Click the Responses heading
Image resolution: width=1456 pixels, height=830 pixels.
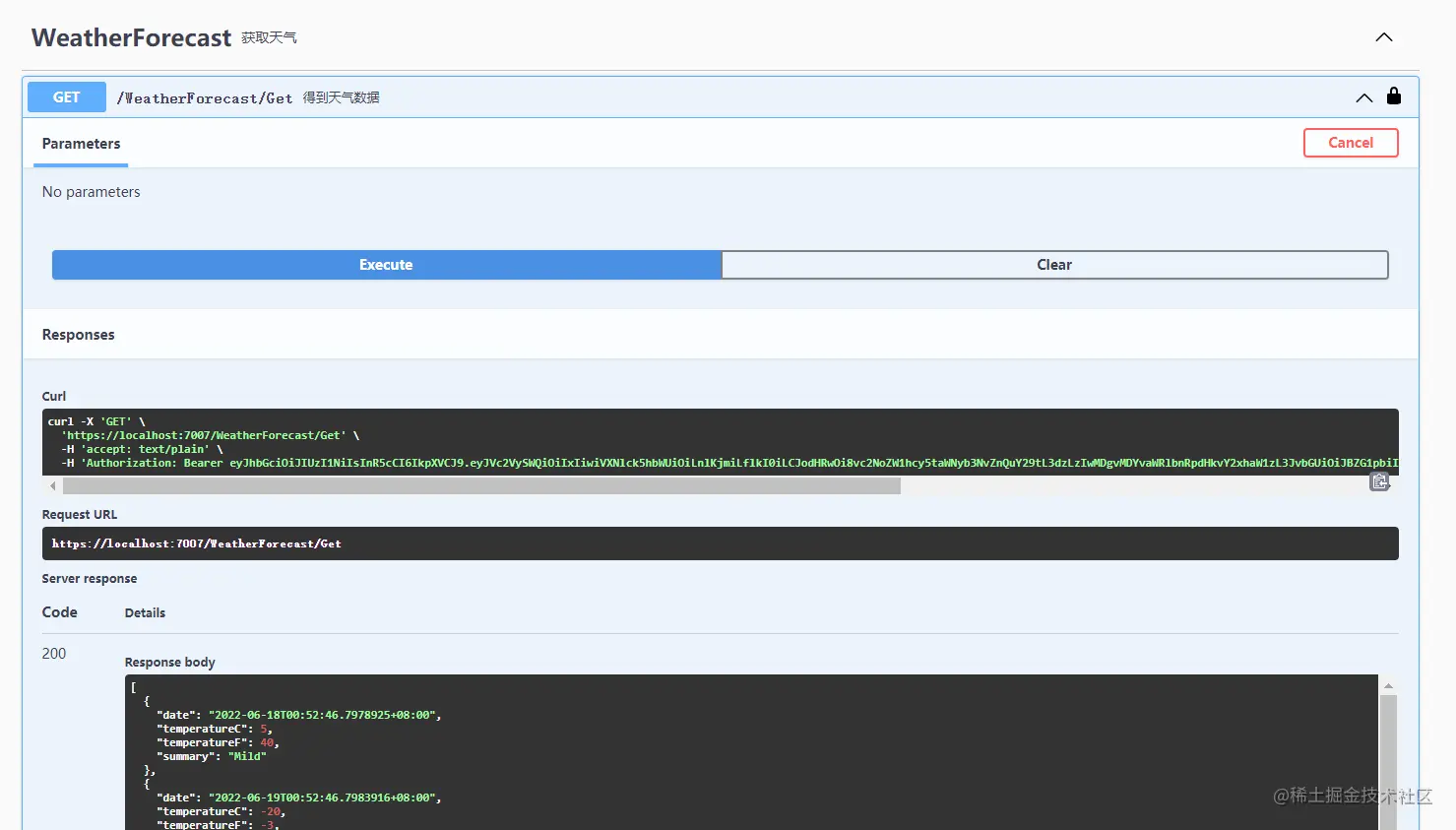[79, 335]
